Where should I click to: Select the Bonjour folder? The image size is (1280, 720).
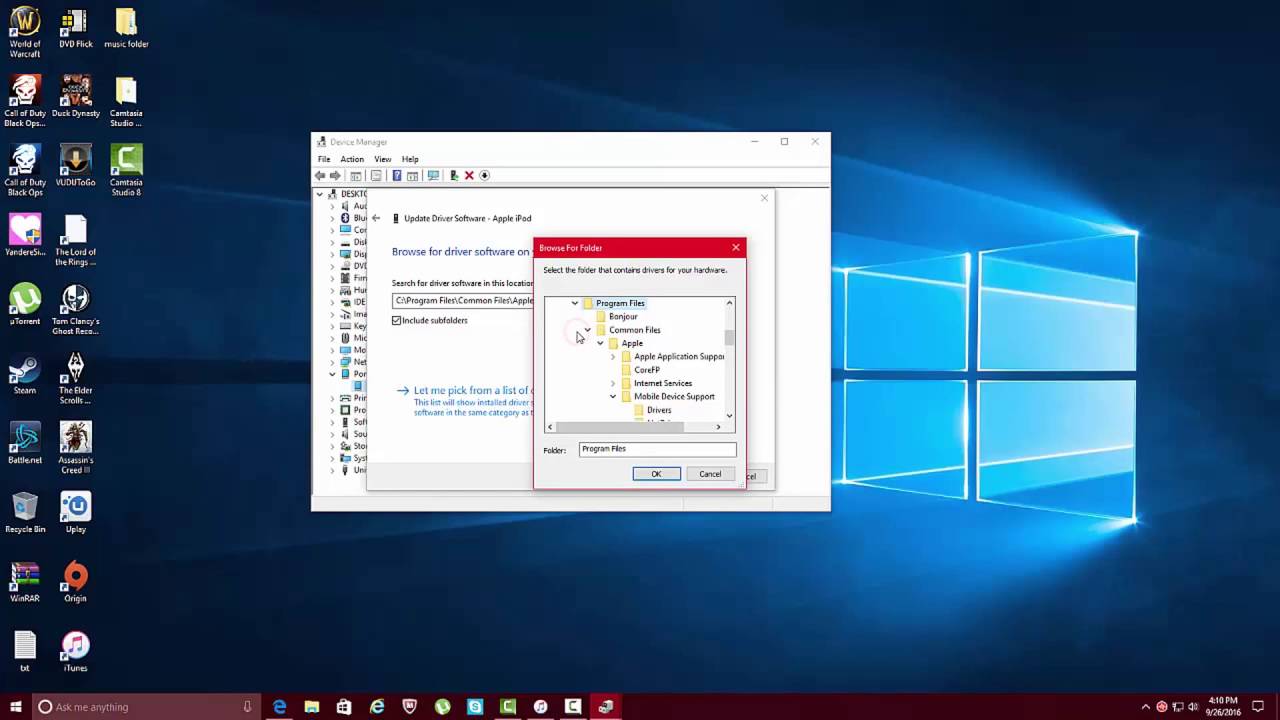(623, 316)
